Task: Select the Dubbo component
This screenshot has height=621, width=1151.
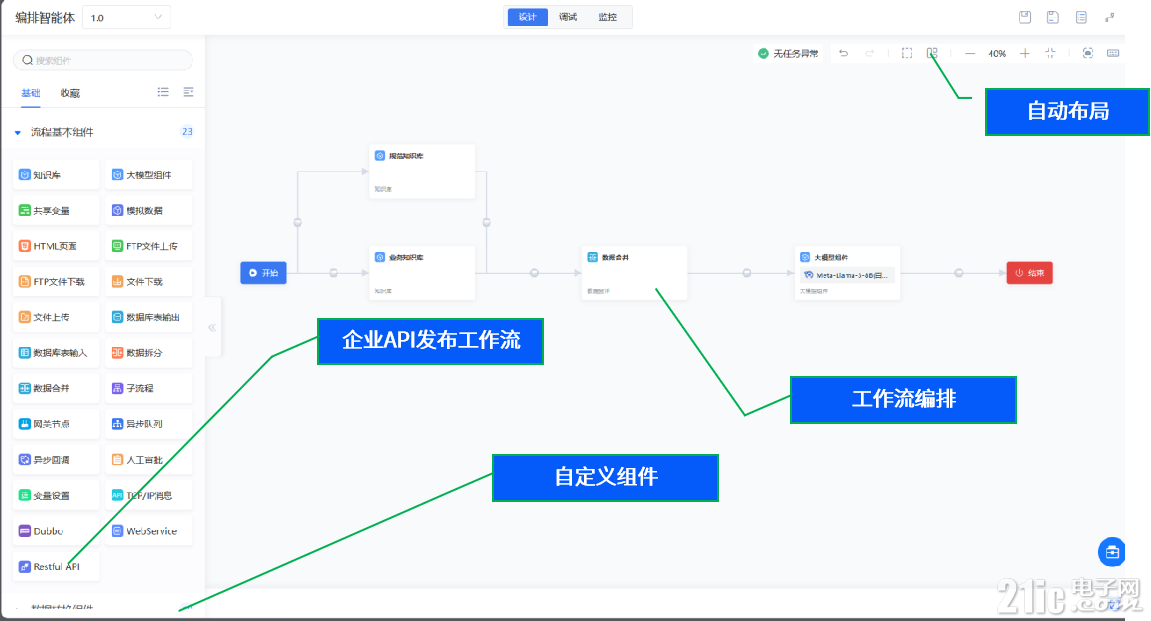Action: pyautogui.click(x=56, y=531)
